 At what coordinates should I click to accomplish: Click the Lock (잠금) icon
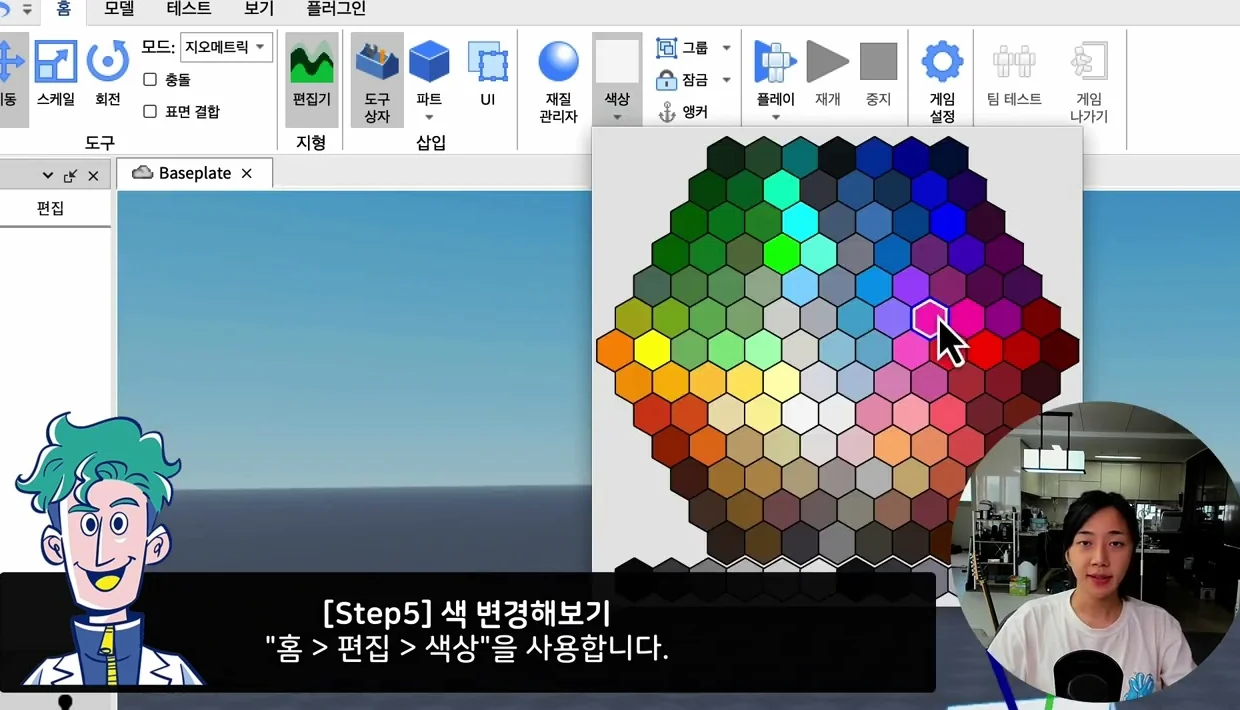(666, 79)
